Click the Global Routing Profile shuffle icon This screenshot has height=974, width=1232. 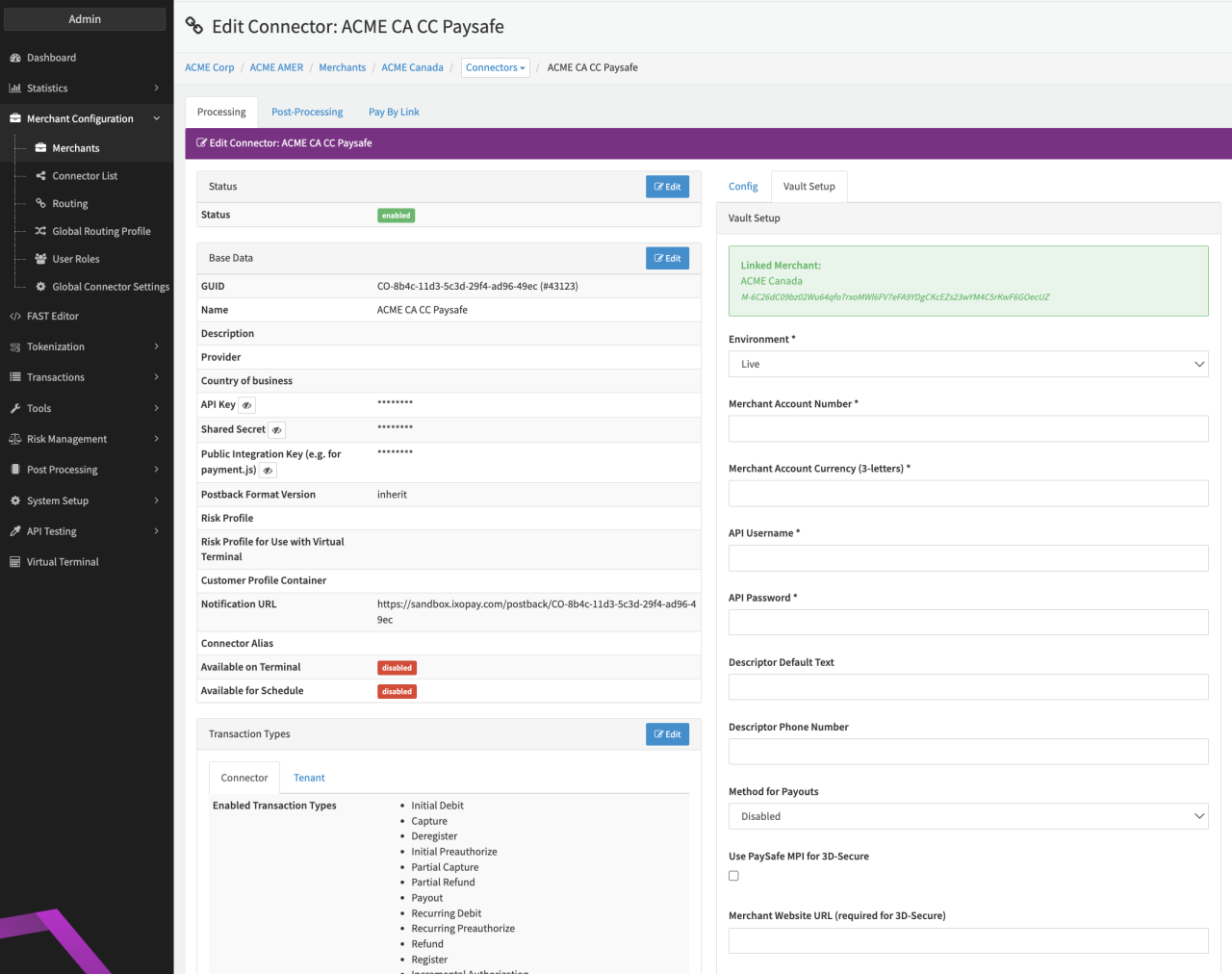click(x=41, y=231)
